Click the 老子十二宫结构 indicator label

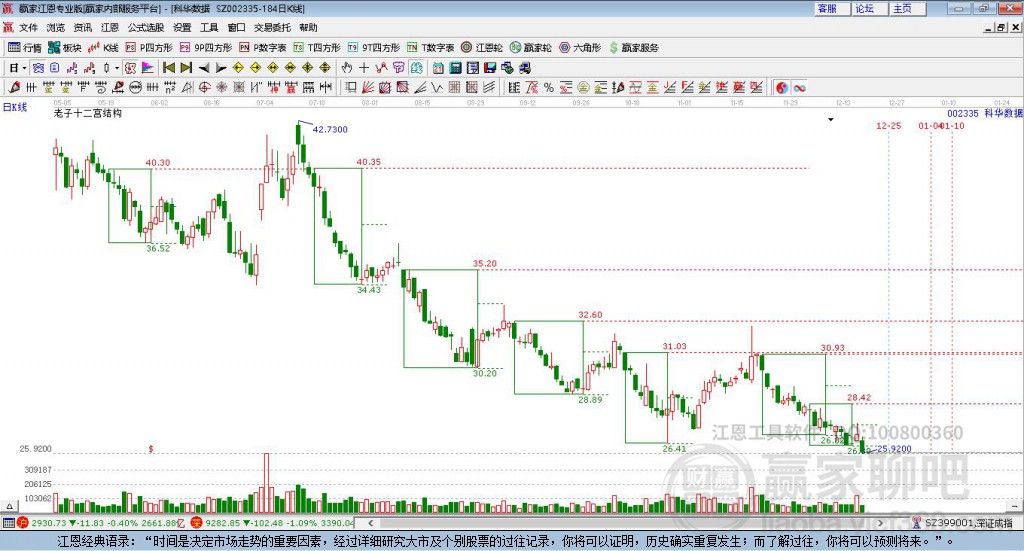coord(88,113)
